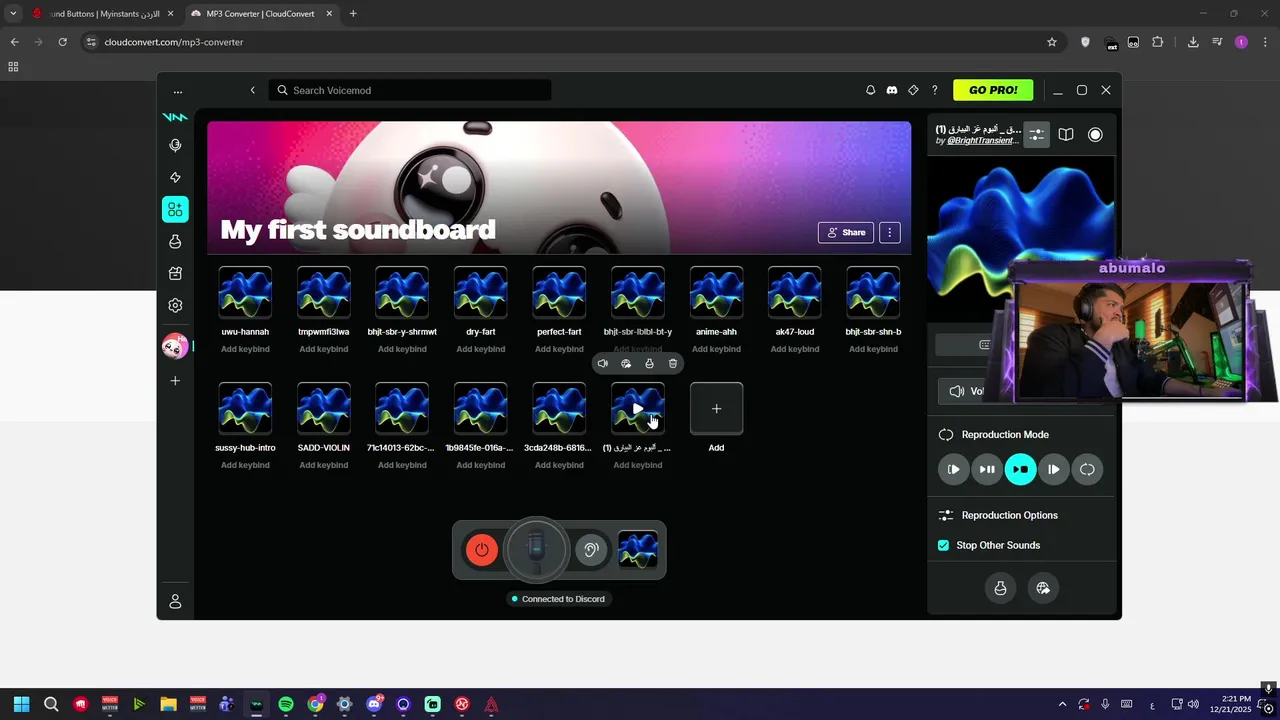Click the circle record icon in sound panel
Viewport: 1280px width, 720px height.
[x=1095, y=134]
